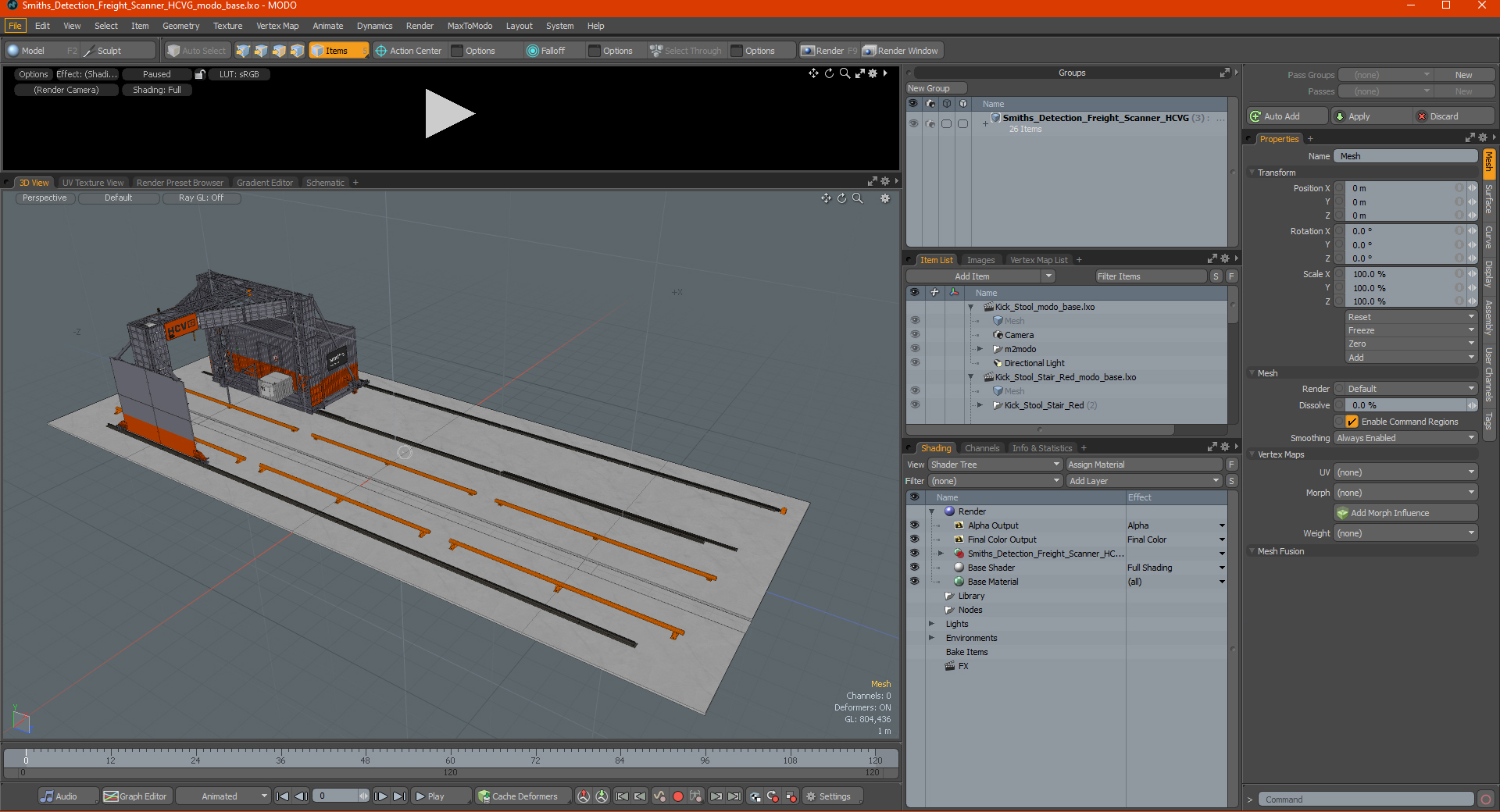This screenshot has width=1500, height=812.
Task: Open the Animated key mode dropdown
Action: click(223, 796)
